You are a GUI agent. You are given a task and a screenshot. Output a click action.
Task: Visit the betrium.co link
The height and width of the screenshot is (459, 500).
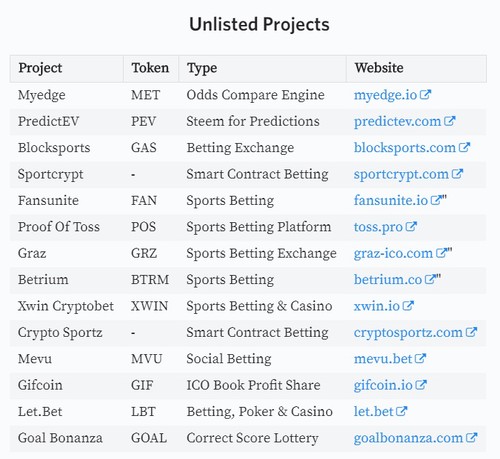click(388, 280)
